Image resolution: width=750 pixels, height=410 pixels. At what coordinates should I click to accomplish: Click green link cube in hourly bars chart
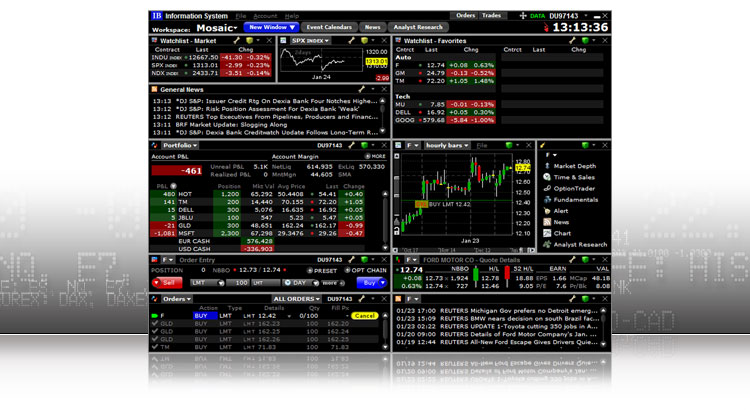coord(509,145)
